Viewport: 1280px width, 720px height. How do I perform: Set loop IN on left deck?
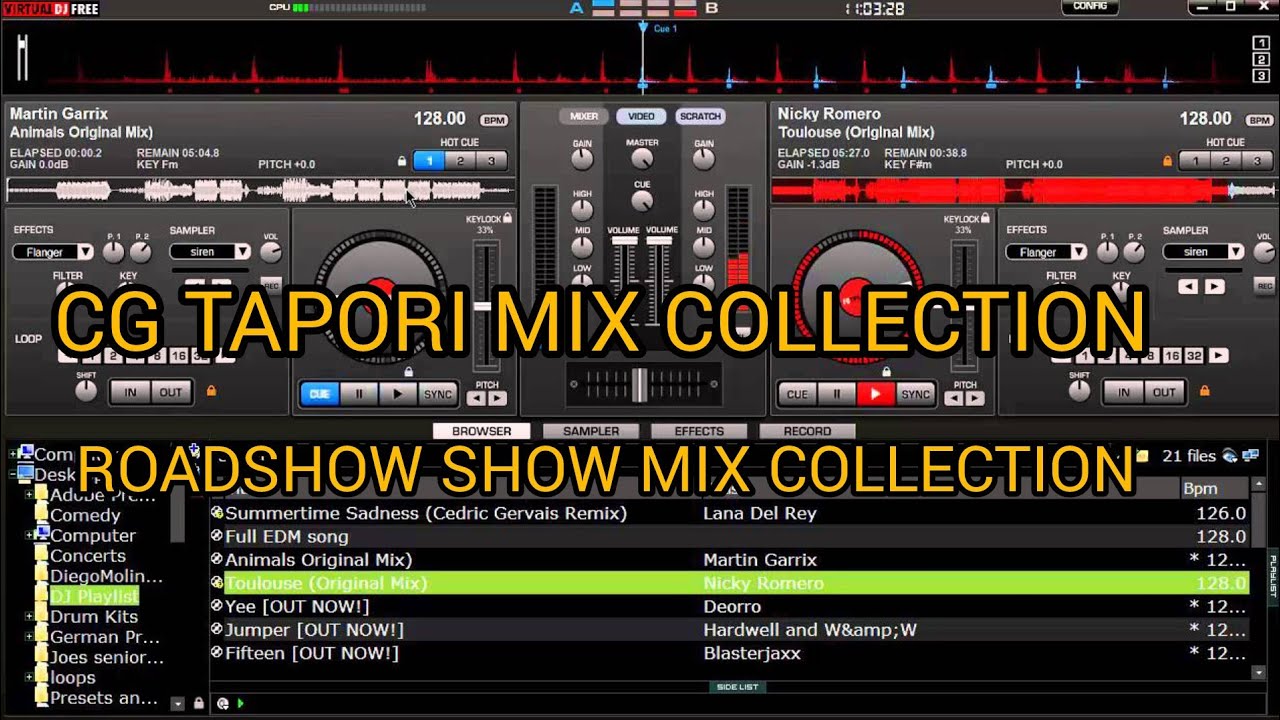pos(130,392)
